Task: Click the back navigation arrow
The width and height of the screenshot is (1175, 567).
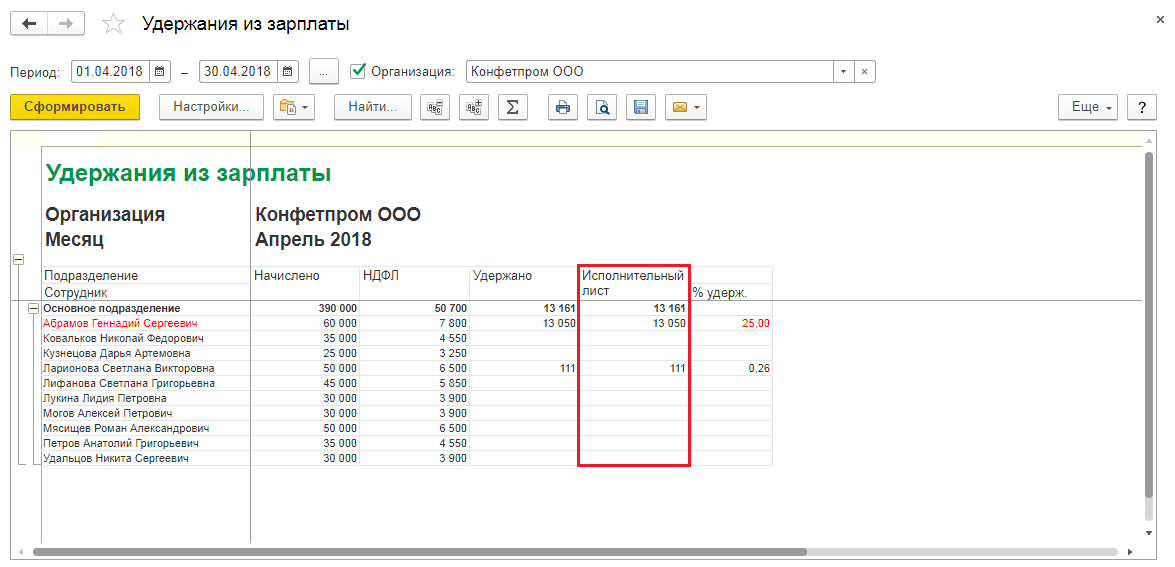Action: click(x=29, y=23)
